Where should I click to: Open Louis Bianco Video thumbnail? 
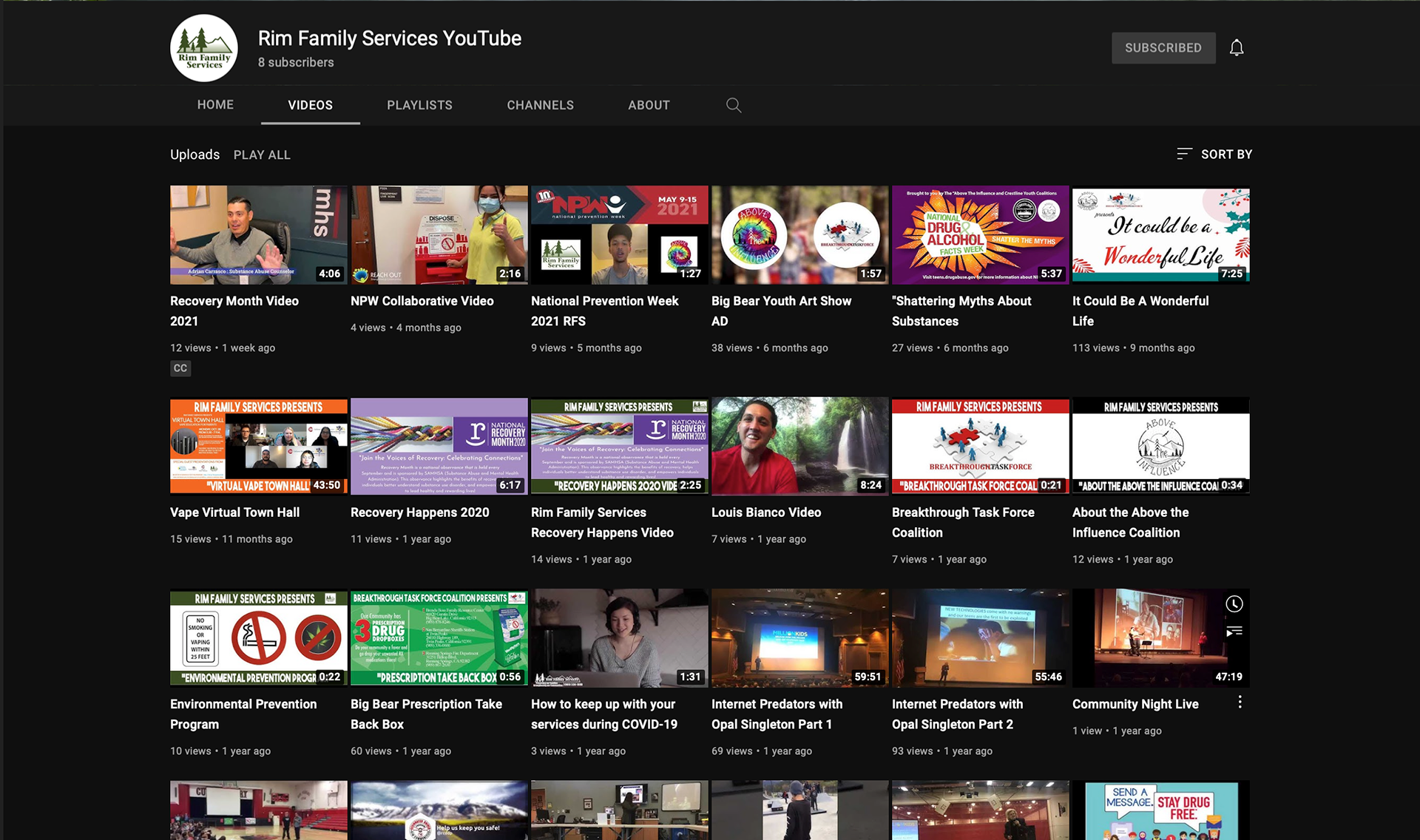point(799,447)
